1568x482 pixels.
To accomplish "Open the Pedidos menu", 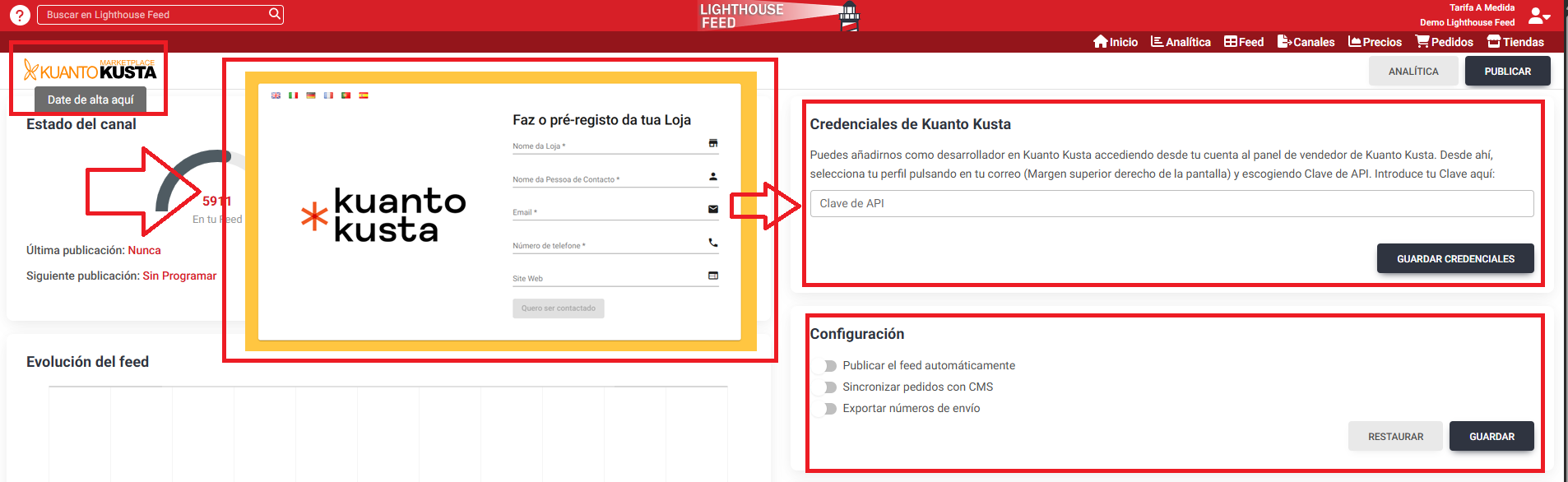I will pyautogui.click(x=1444, y=42).
